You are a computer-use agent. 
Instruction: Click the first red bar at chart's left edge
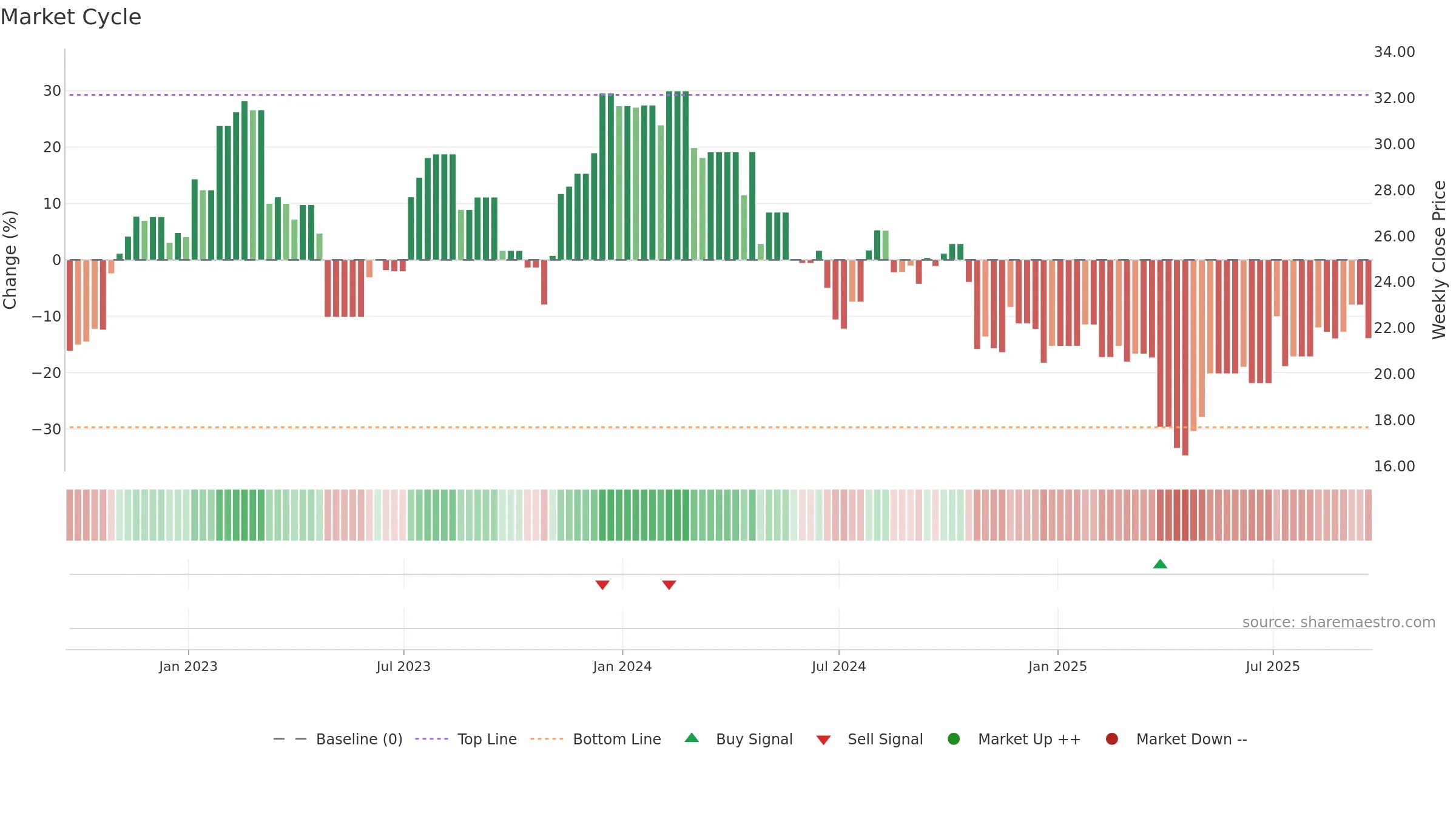coord(70,305)
